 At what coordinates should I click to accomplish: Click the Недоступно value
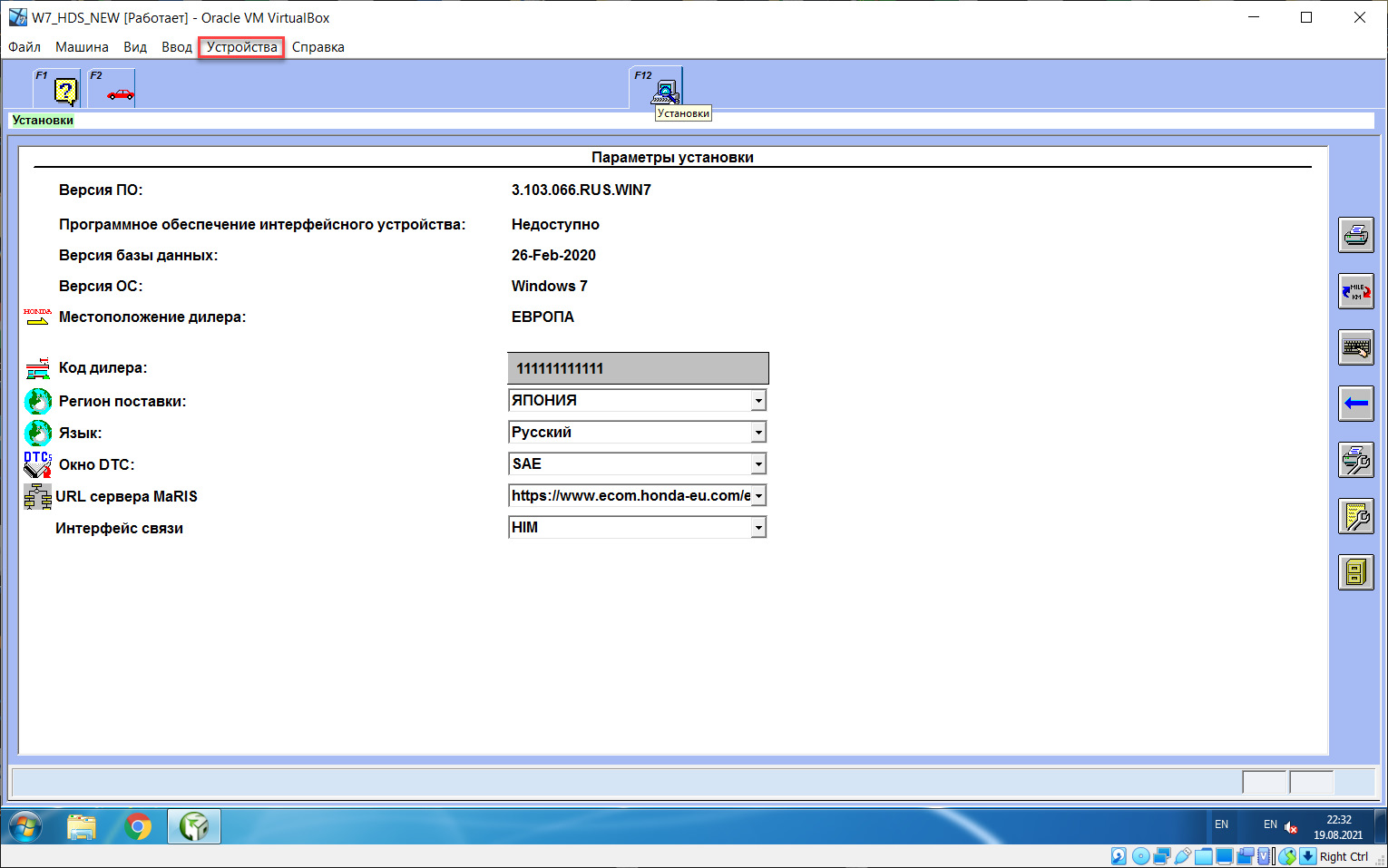pyautogui.click(x=555, y=224)
